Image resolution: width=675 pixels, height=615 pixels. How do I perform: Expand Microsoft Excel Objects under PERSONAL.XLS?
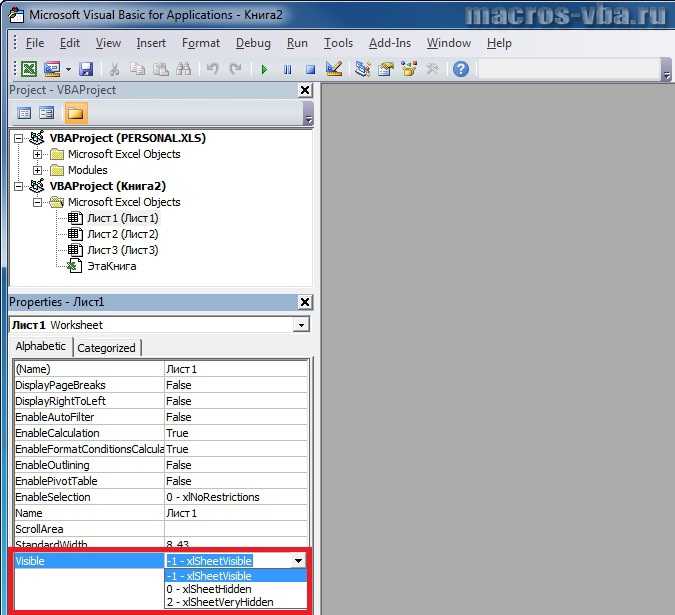coord(37,154)
